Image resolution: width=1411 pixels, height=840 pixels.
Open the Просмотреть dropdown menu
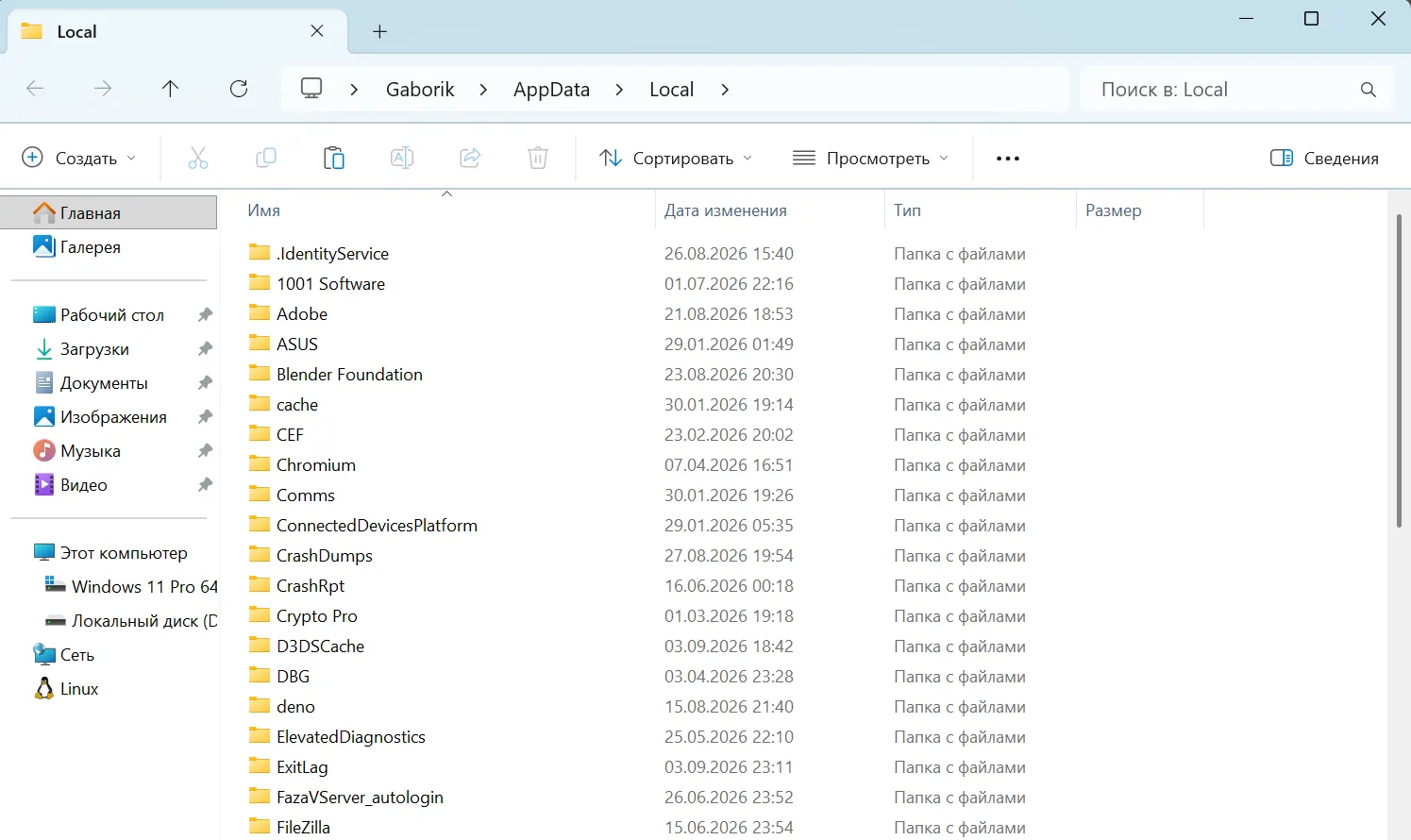[870, 158]
